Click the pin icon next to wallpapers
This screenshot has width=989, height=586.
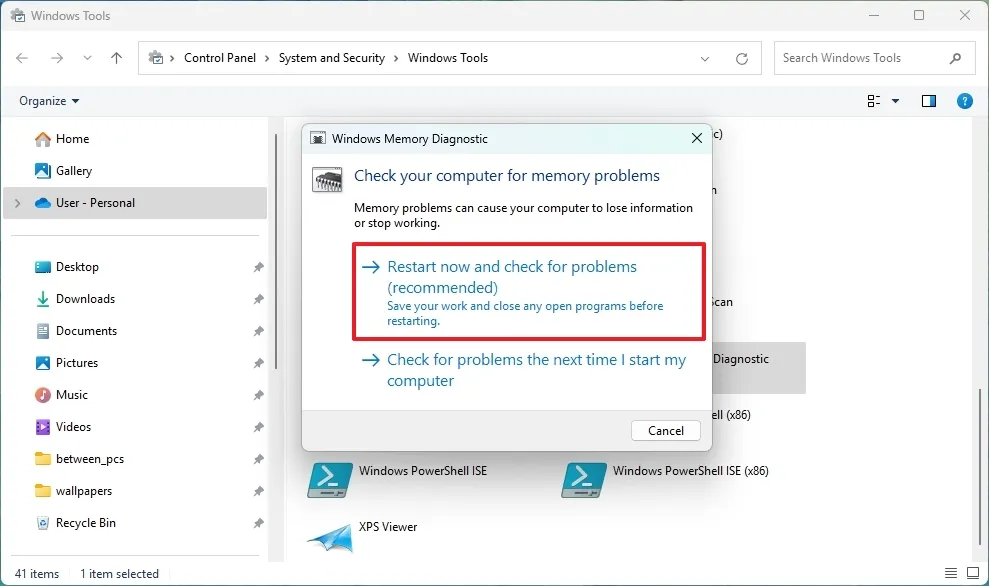[x=259, y=491]
